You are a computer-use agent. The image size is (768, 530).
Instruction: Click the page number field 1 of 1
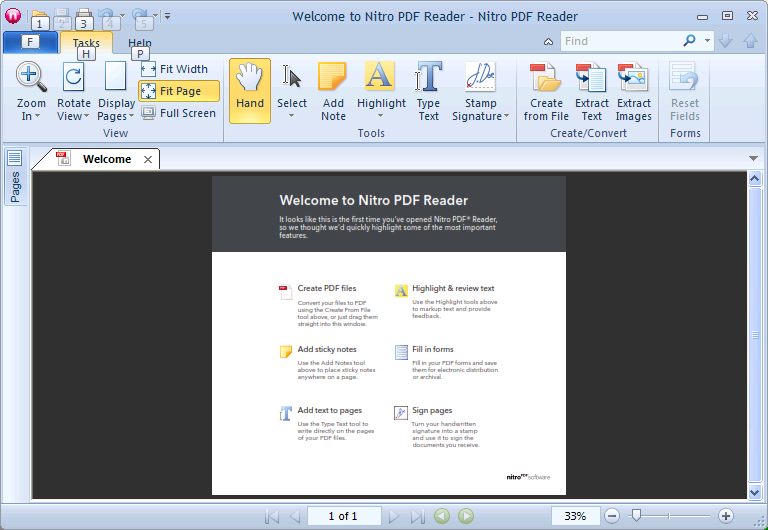344,516
